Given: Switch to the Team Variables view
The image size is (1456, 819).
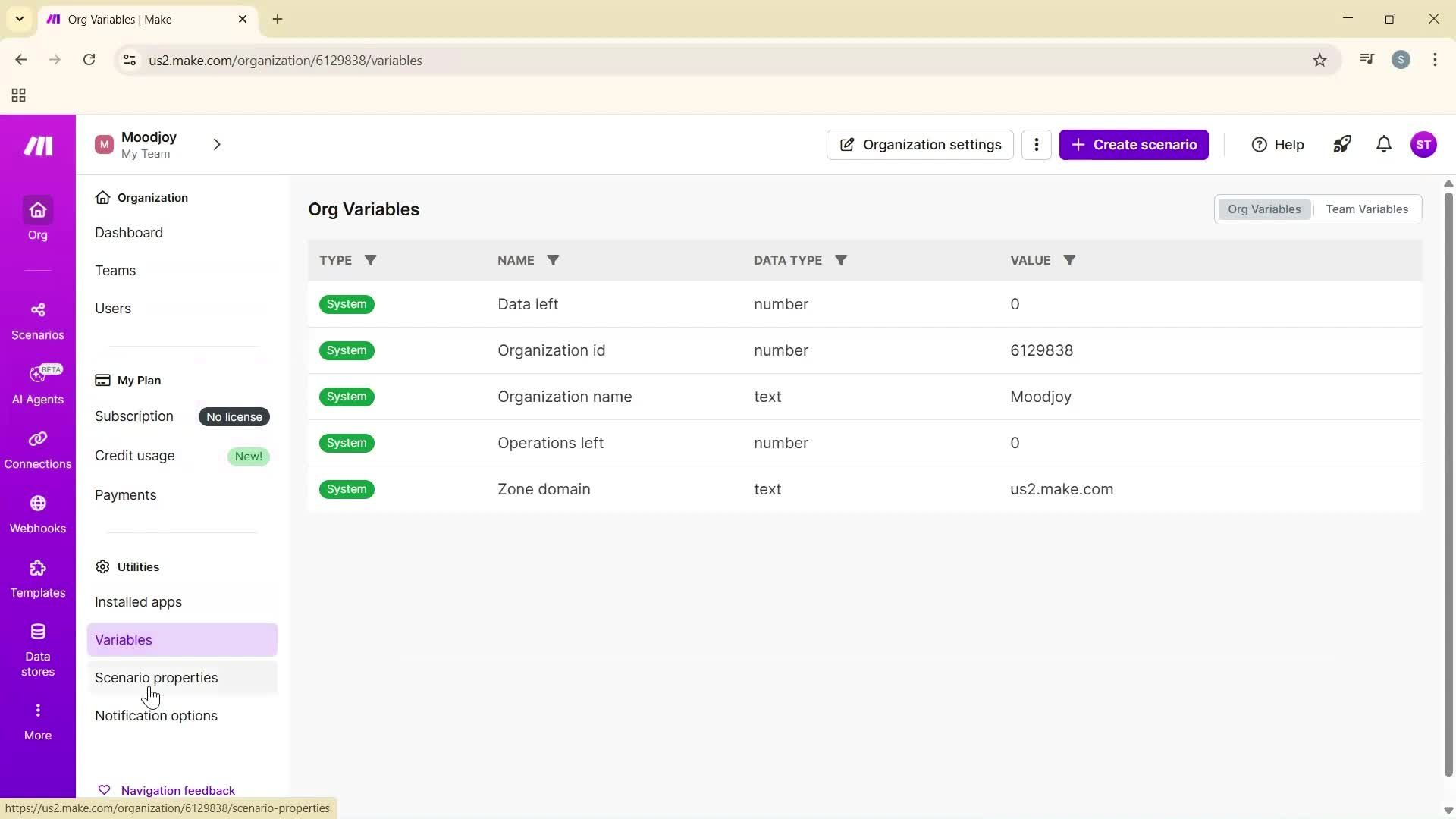Looking at the screenshot, I should (1366, 209).
